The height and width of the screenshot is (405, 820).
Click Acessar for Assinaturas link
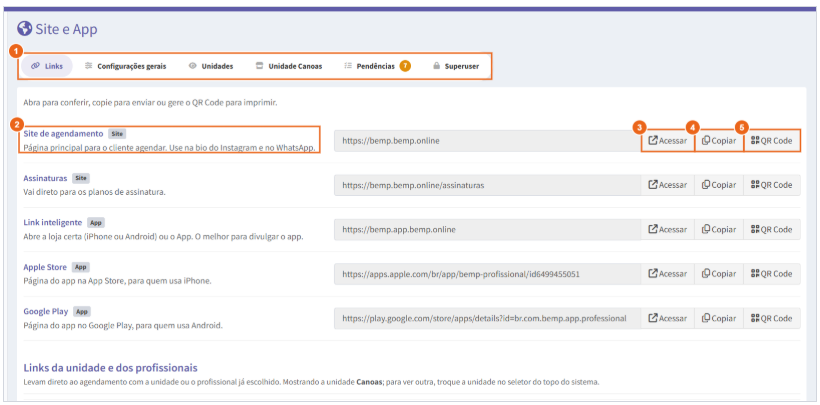pos(668,185)
